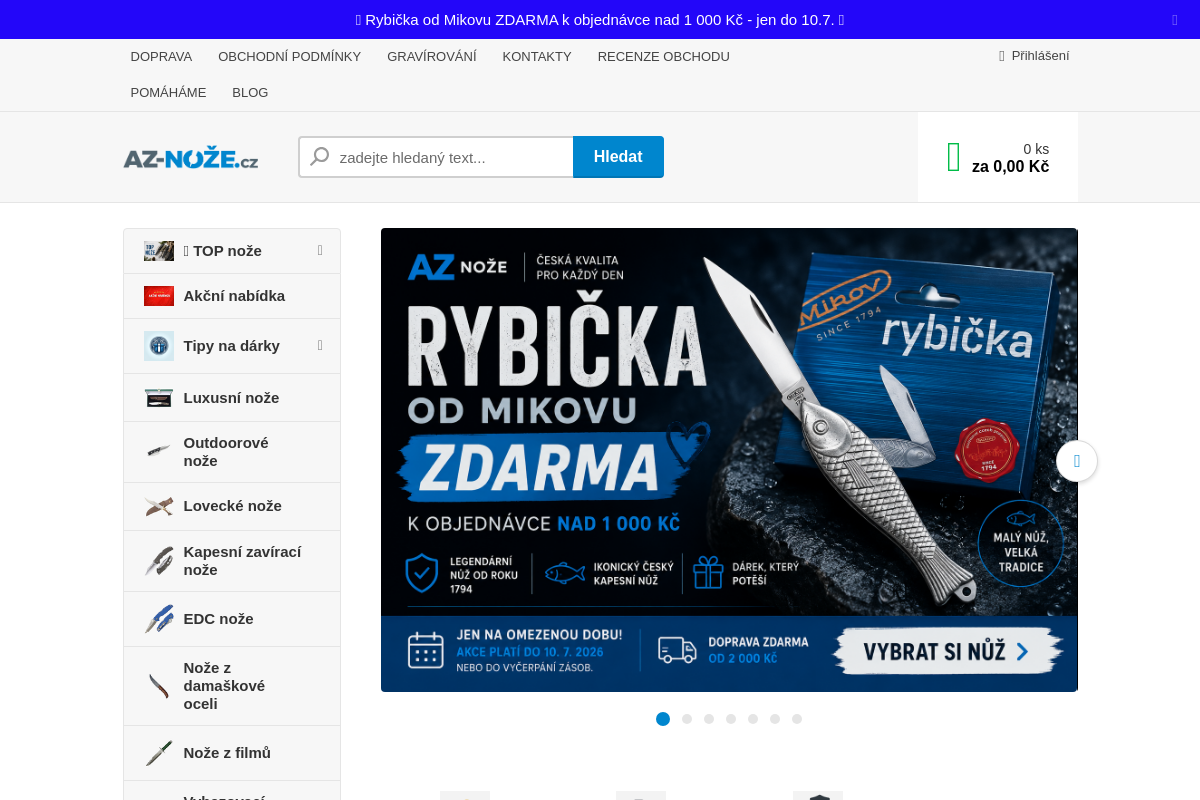Open OBCHODNÍ PODMÍNKY page
This screenshot has height=800, width=1200.
click(289, 56)
